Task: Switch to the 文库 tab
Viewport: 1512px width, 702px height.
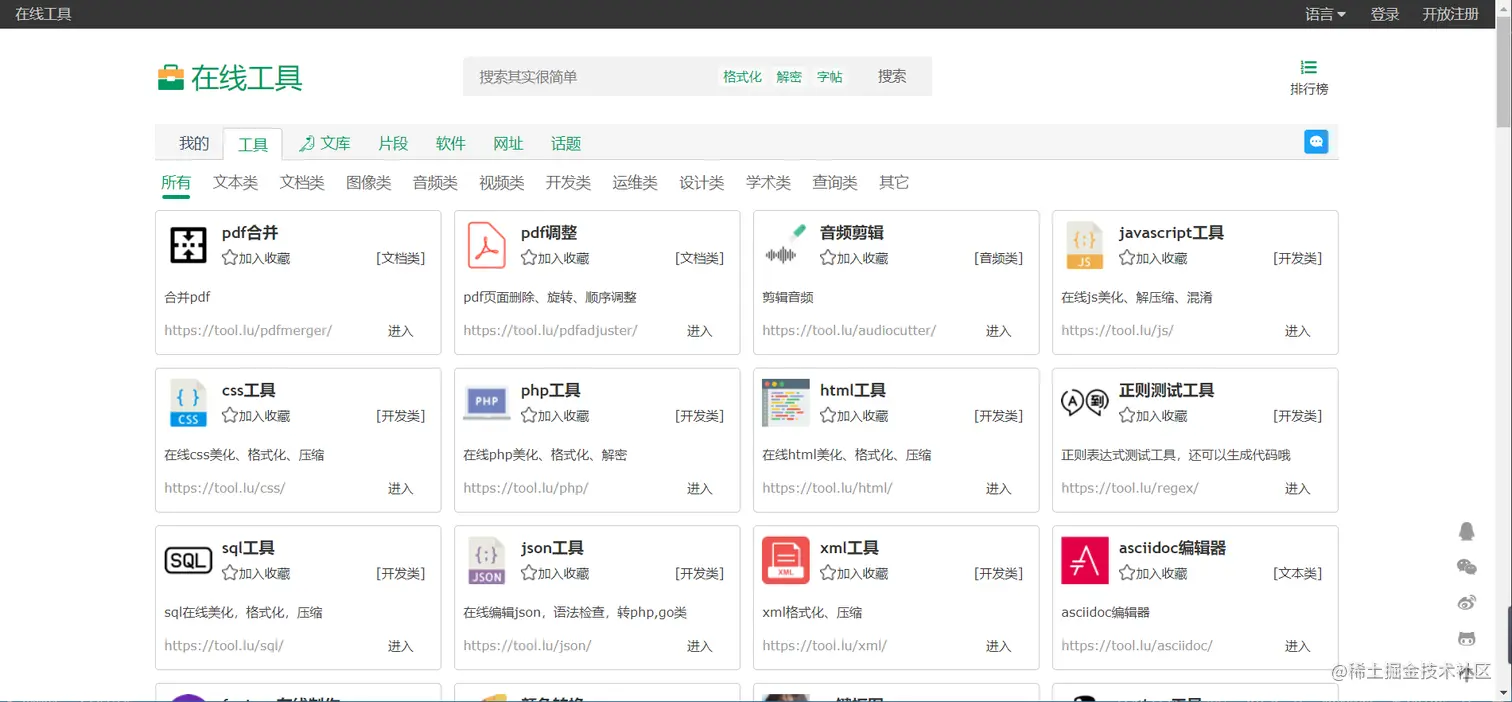Action: click(325, 143)
